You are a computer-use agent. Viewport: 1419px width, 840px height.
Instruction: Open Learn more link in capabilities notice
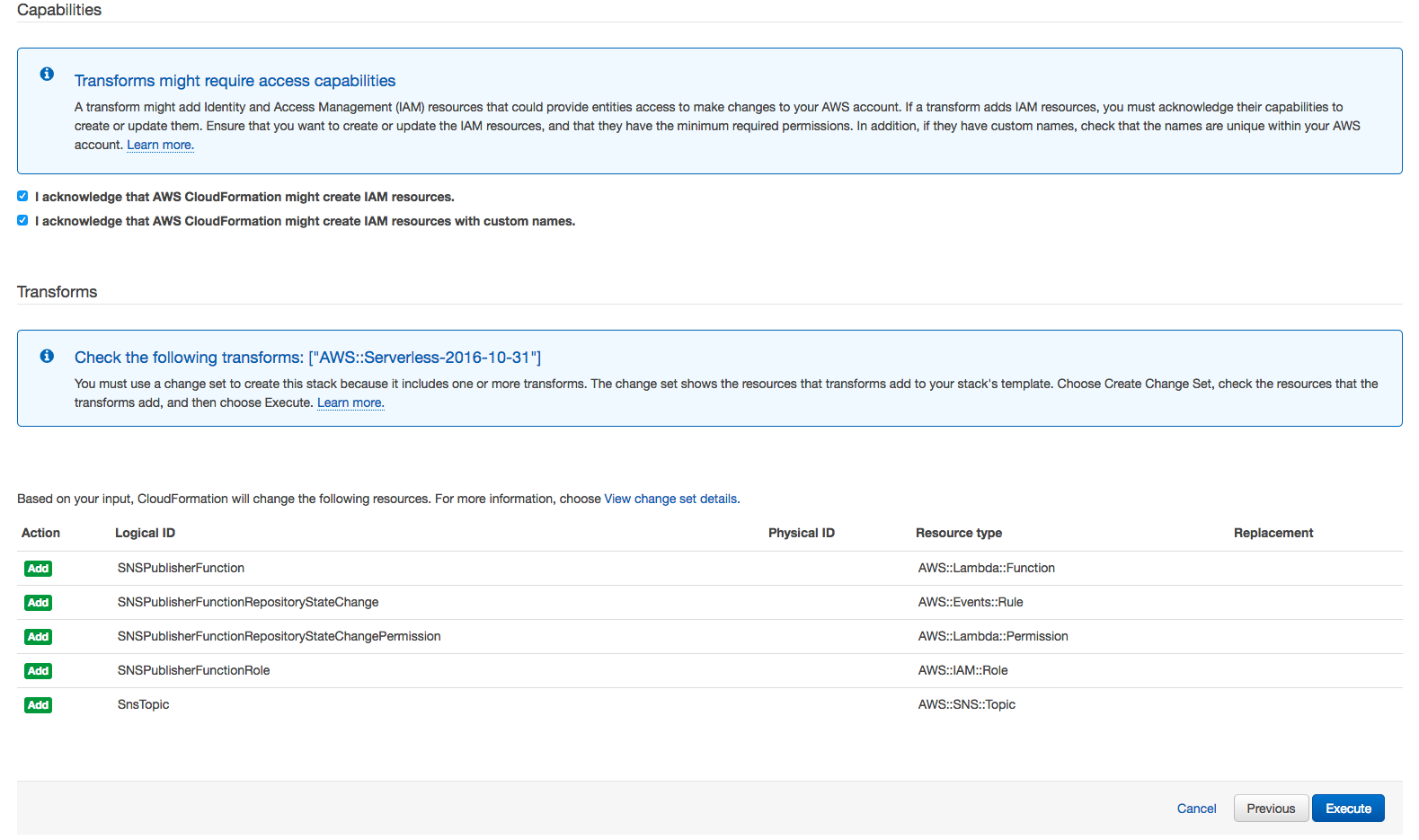(160, 145)
